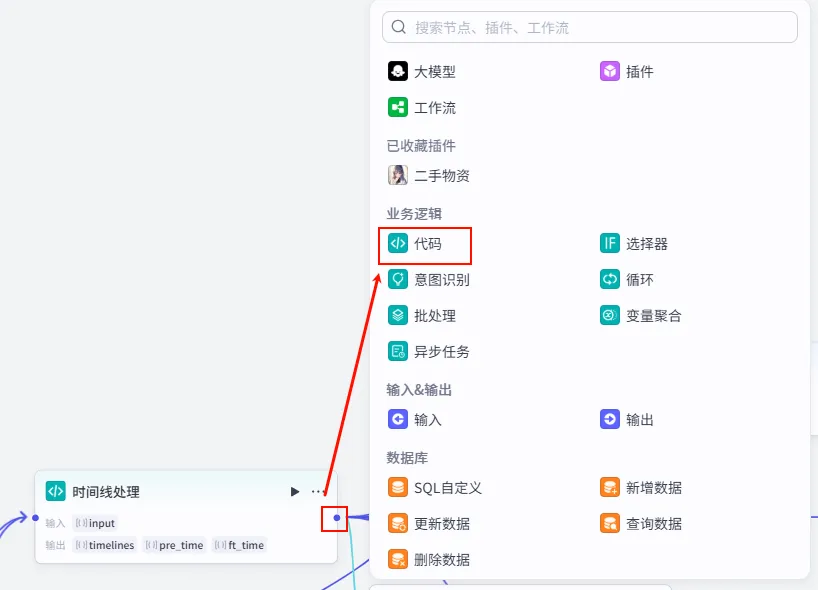Select the 更新数据 update data icon
This screenshot has width=818, height=590.
coord(398,523)
